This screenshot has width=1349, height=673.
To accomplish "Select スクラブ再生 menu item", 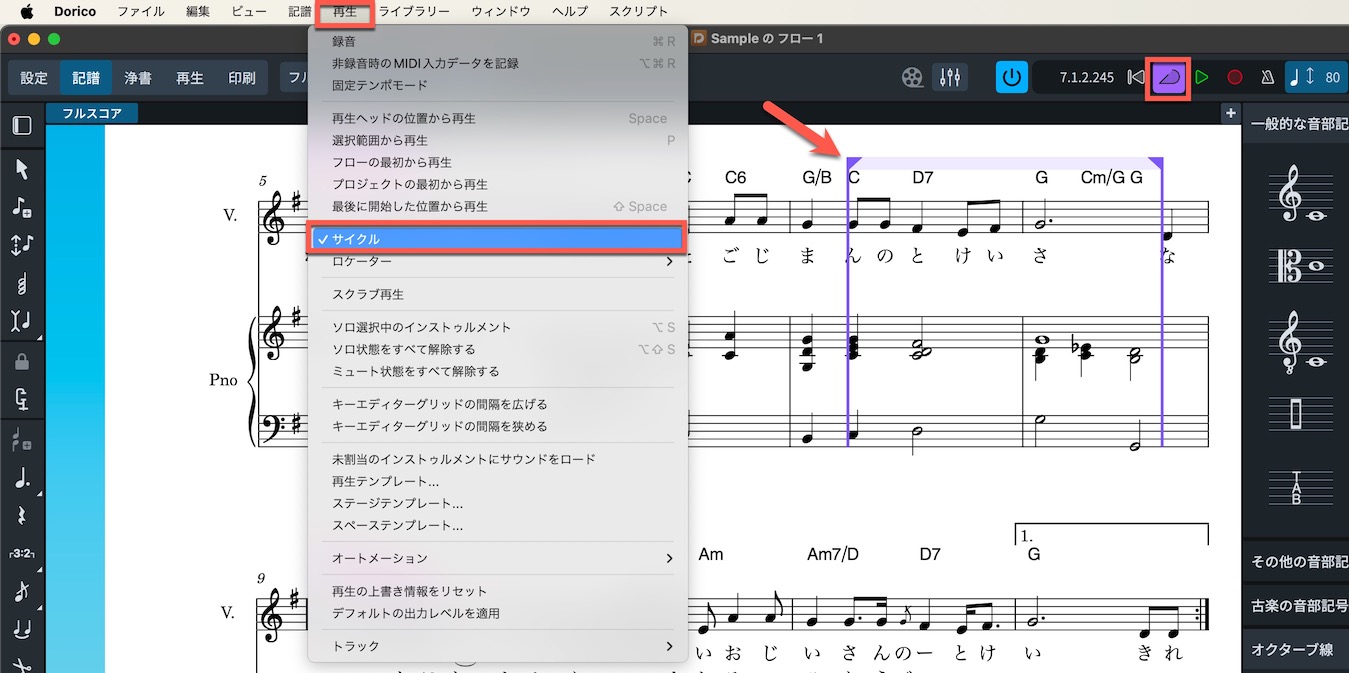I will [498, 294].
